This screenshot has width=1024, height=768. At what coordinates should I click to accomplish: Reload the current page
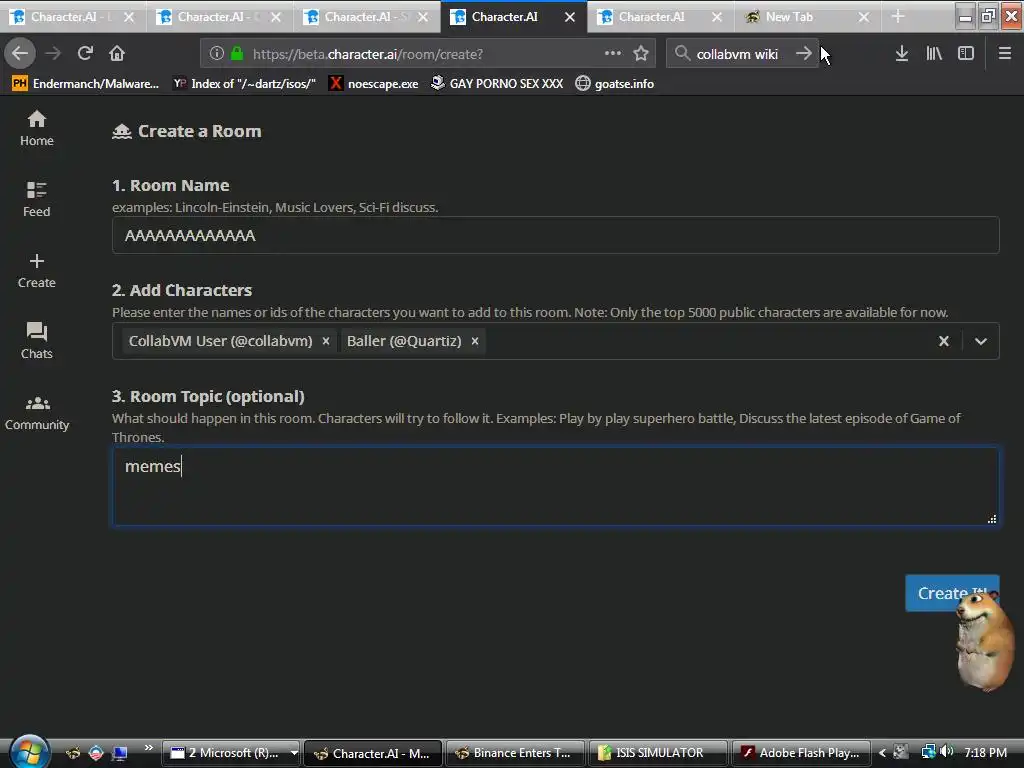[x=85, y=54]
